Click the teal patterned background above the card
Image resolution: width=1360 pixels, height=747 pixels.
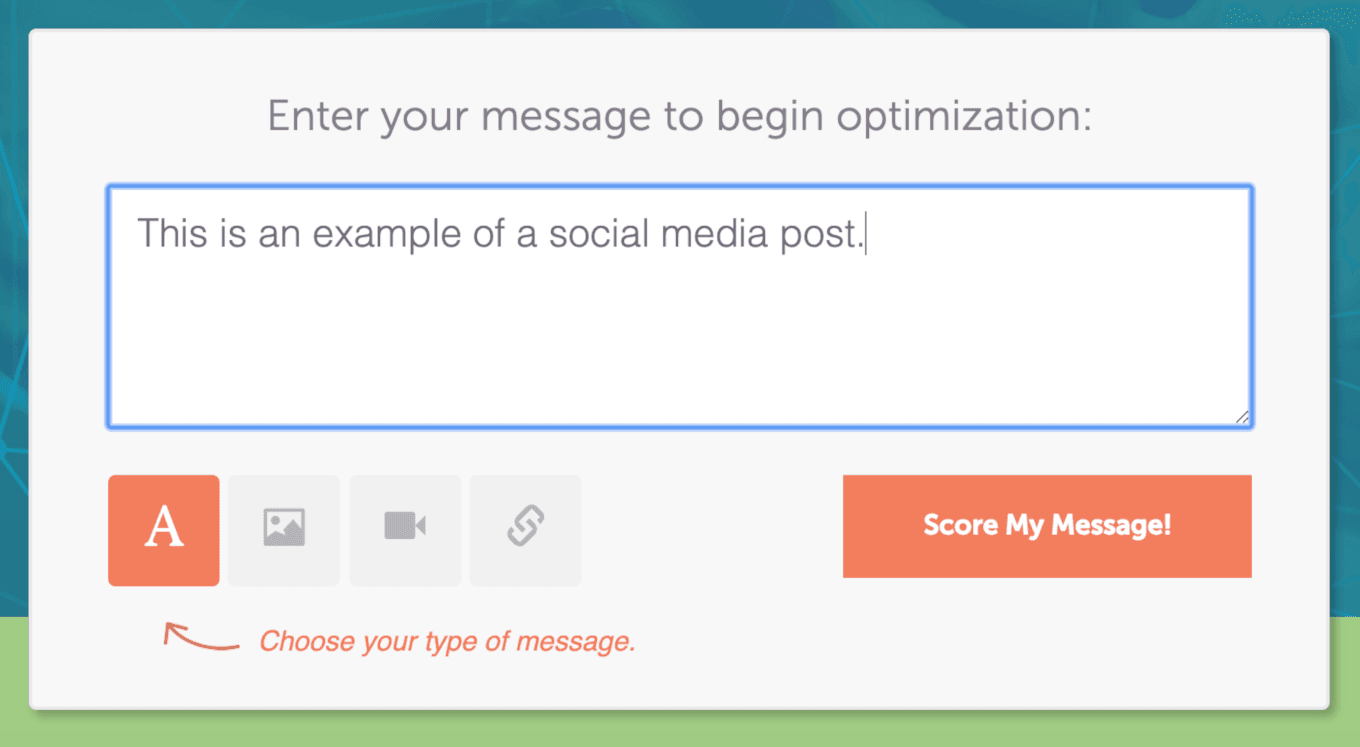(680, 12)
